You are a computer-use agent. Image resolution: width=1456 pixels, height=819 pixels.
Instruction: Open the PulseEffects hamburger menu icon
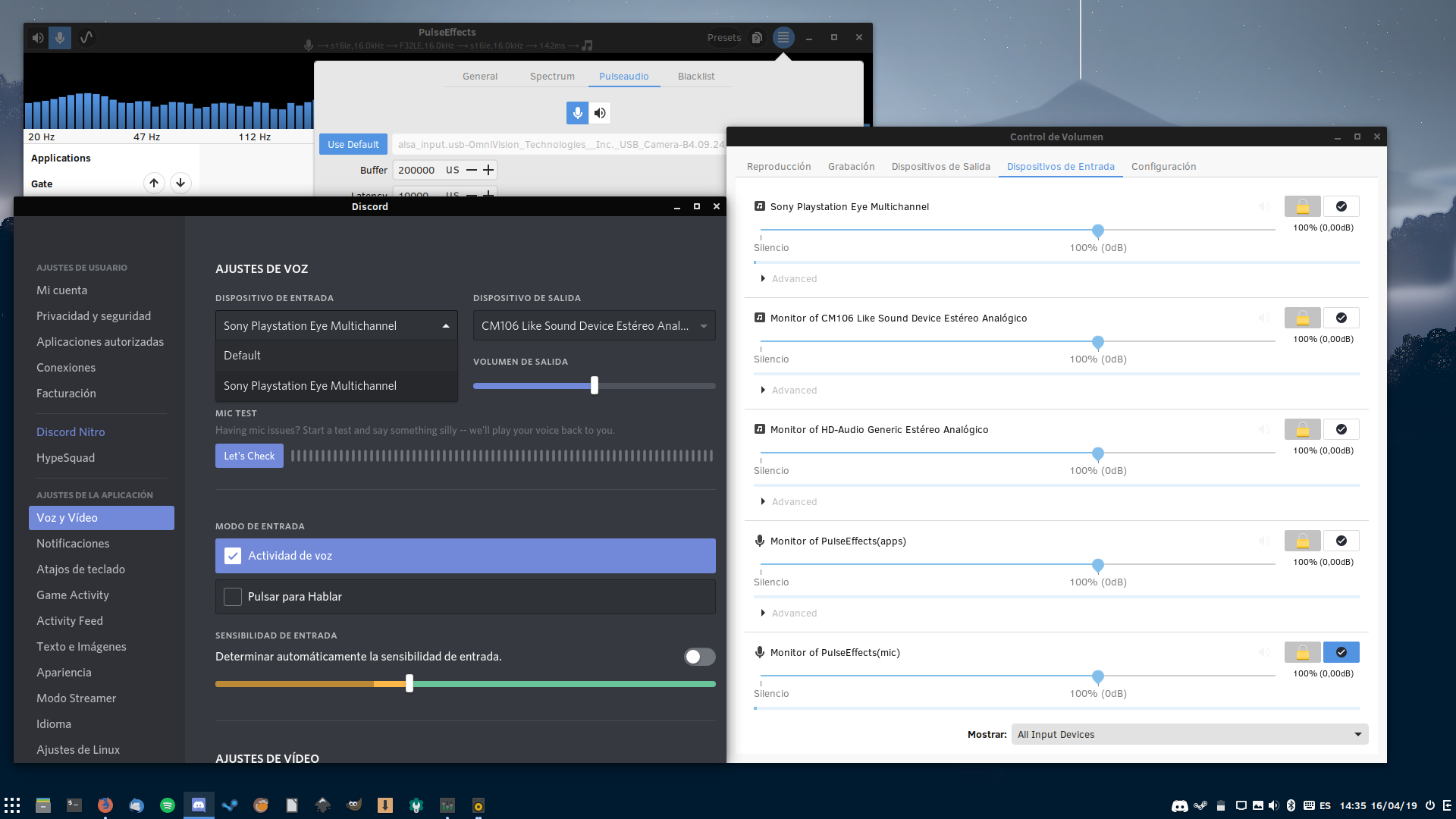(x=783, y=37)
